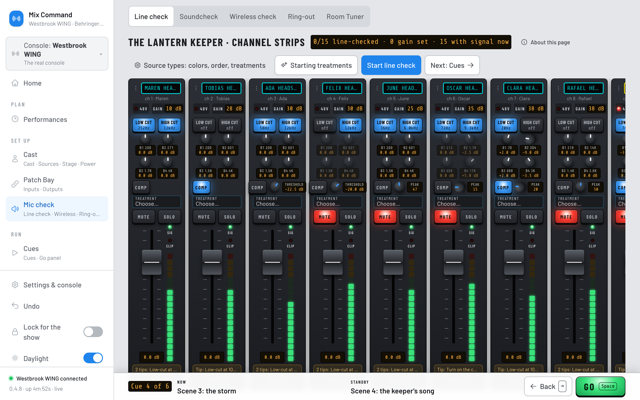Open Treatment dropdown on Maren channel
640x400 pixels.
(x=157, y=201)
